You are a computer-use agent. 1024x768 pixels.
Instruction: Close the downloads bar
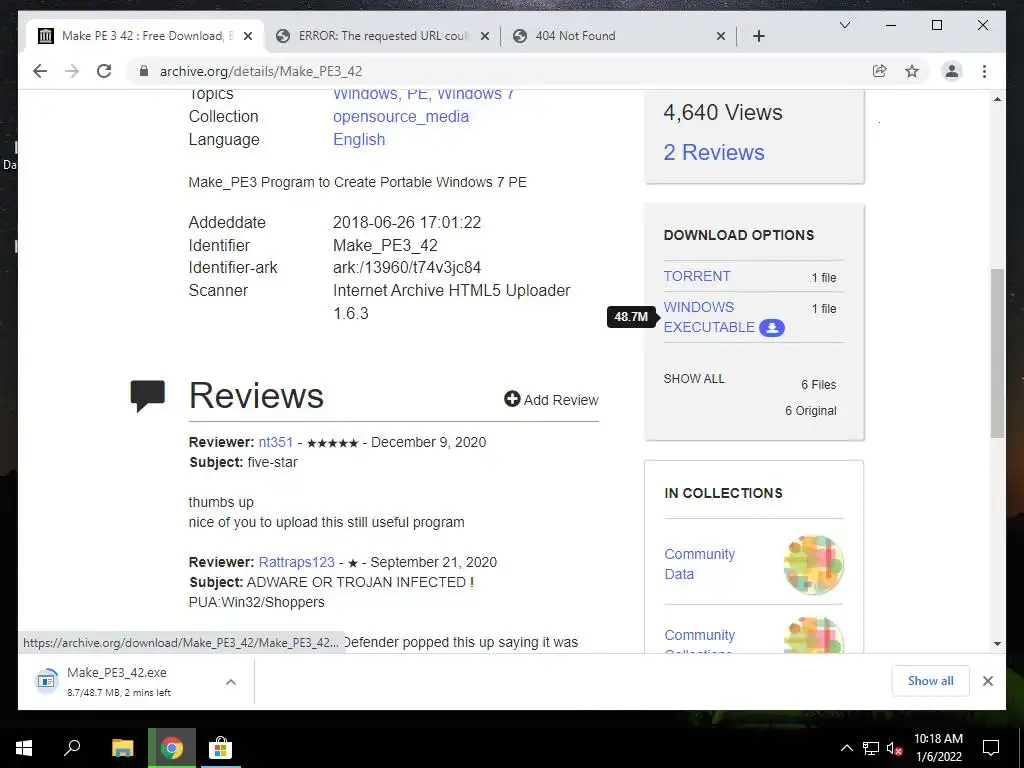tap(987, 681)
